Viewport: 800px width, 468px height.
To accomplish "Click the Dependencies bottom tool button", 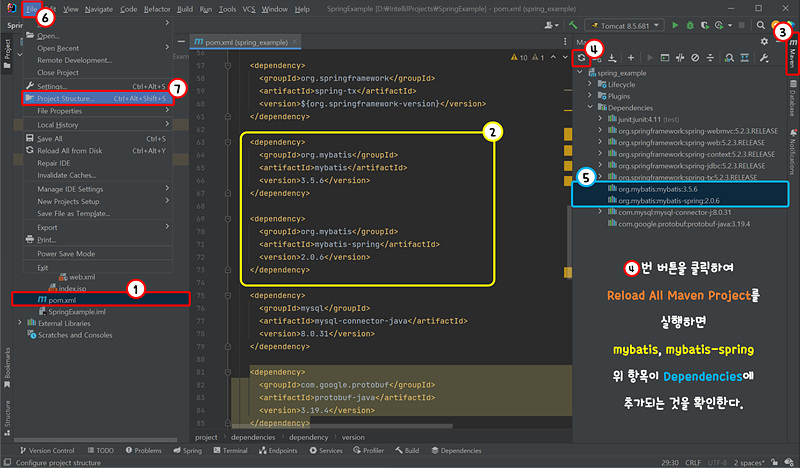I will point(456,451).
